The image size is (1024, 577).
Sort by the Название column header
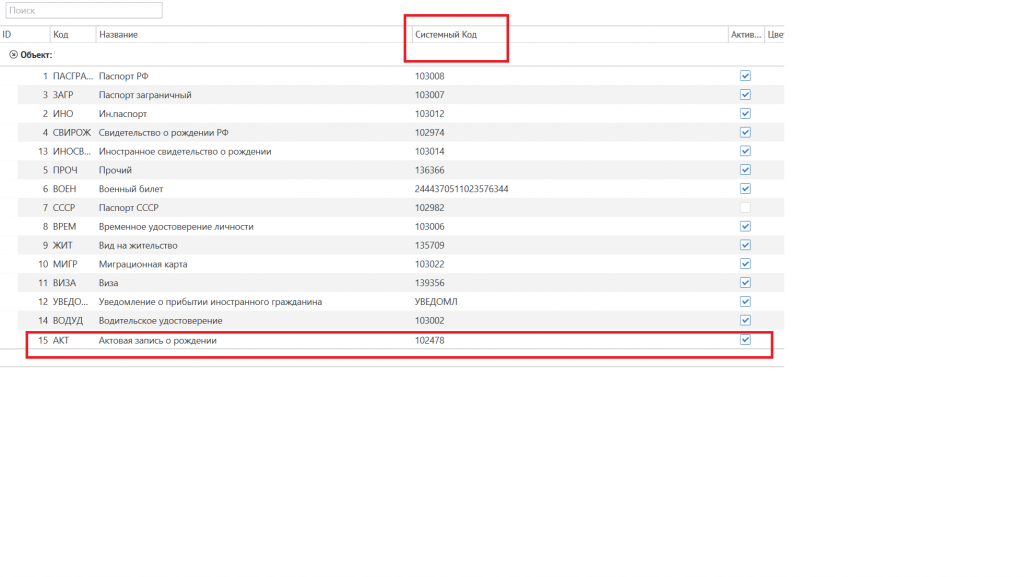click(118, 35)
